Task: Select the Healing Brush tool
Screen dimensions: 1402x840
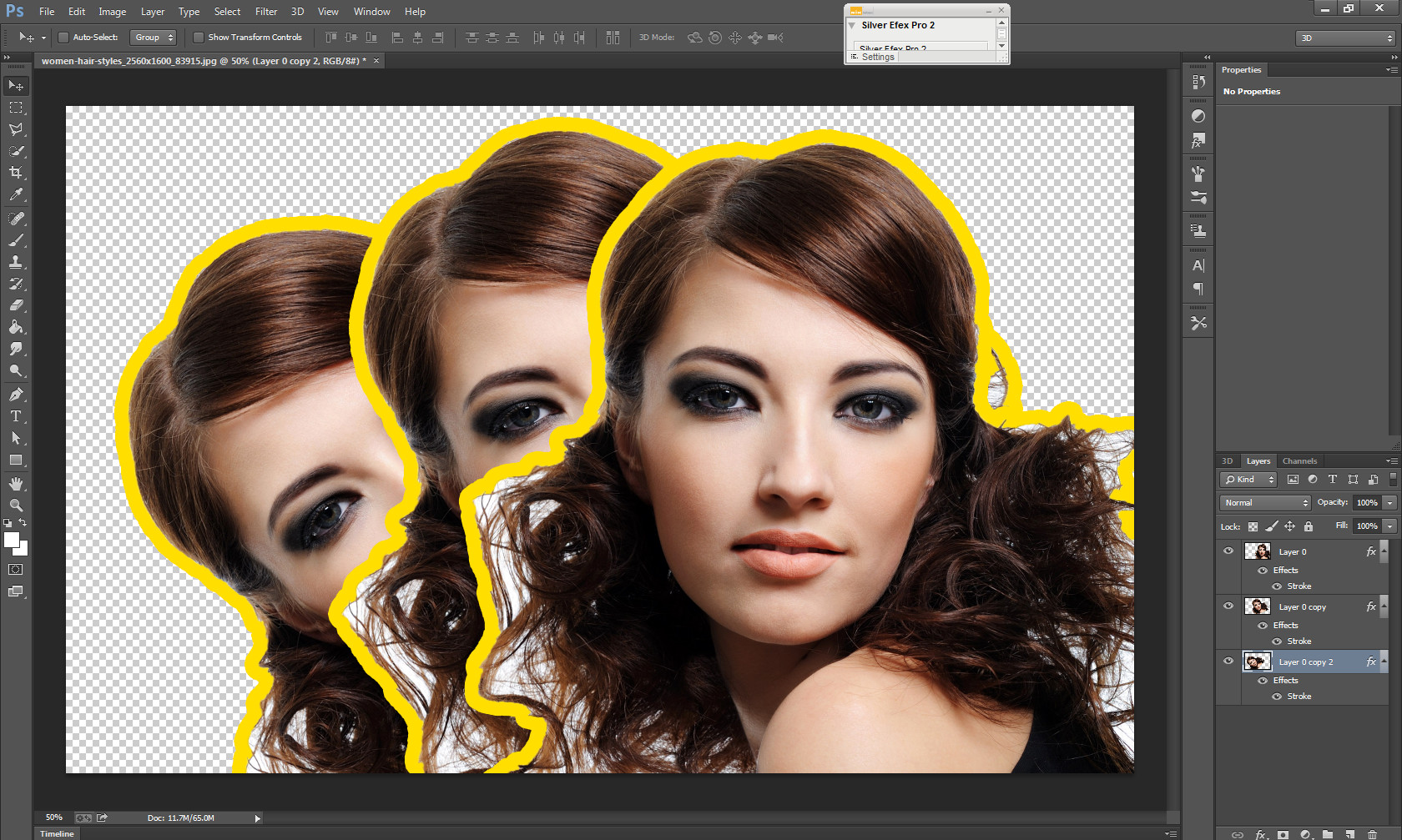Action: pos(16,219)
